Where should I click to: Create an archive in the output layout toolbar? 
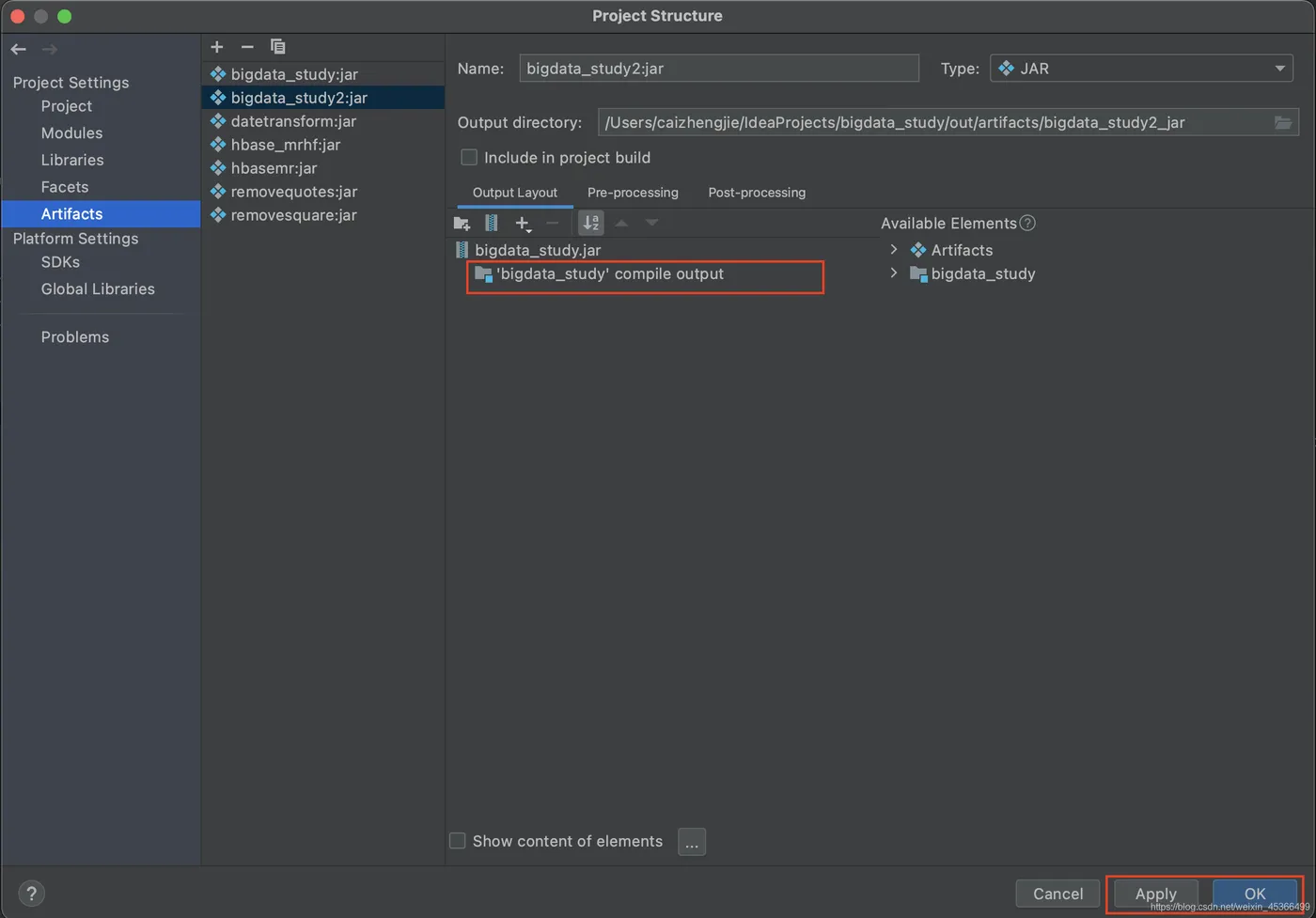[x=492, y=223]
